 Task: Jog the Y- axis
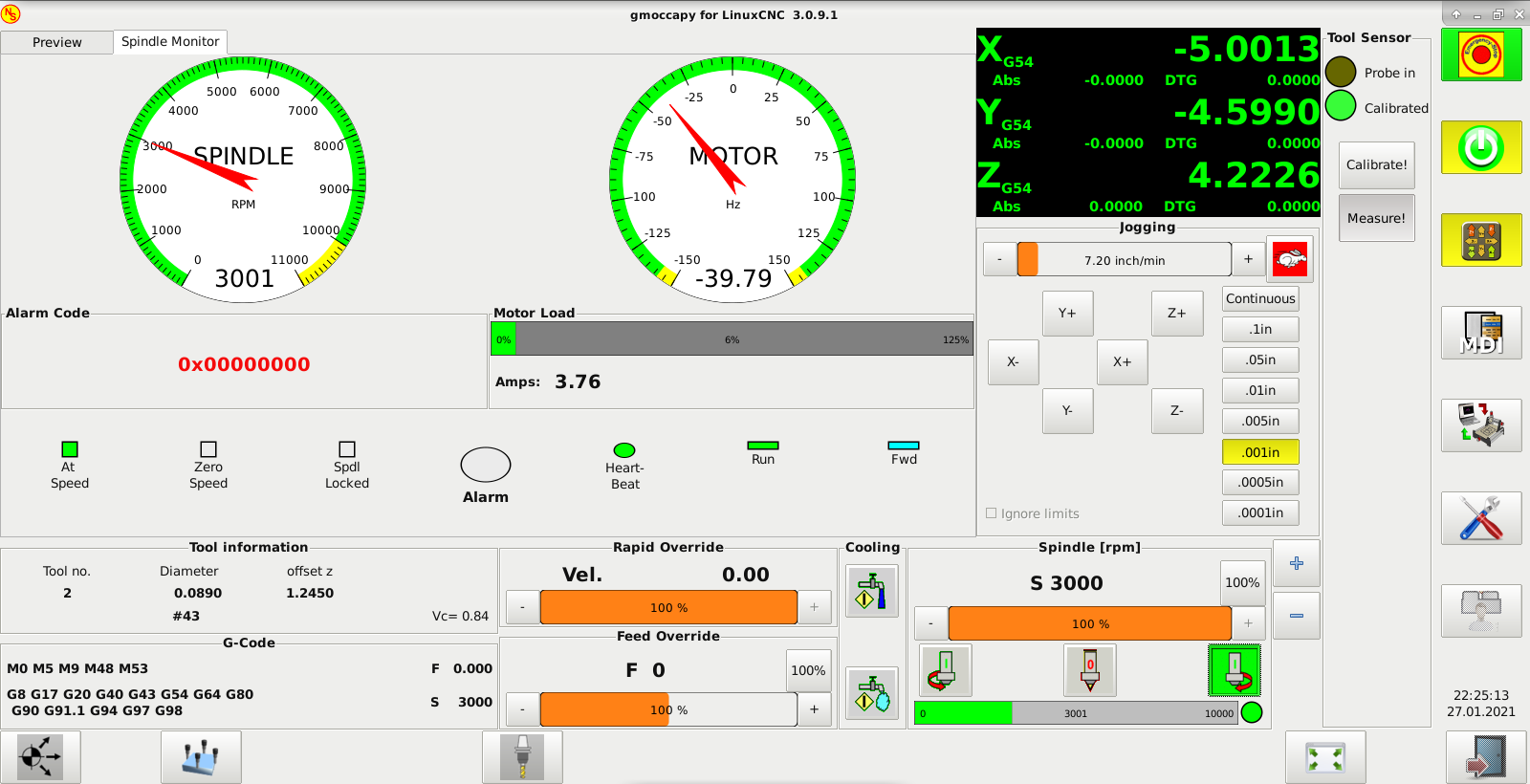1067,410
